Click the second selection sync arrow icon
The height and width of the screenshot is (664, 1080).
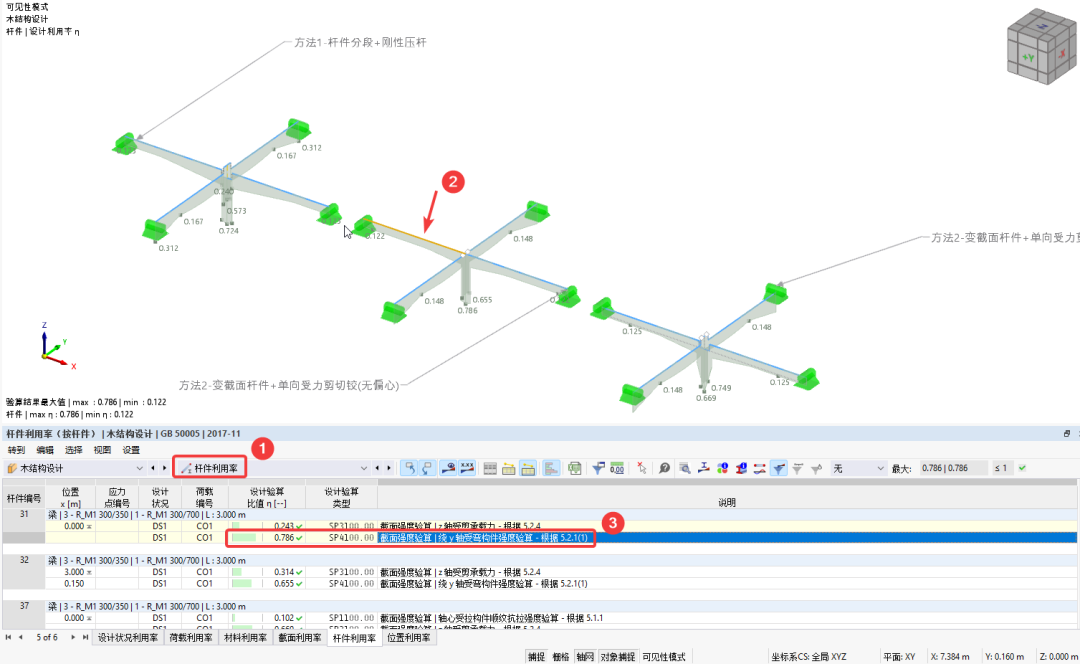[428, 468]
